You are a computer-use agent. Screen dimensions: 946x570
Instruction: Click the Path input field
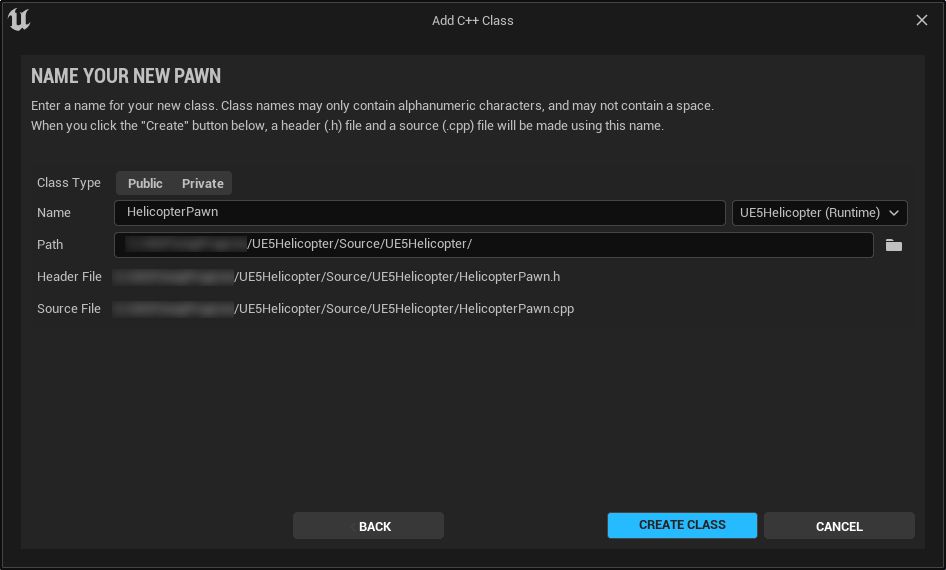[494, 245]
